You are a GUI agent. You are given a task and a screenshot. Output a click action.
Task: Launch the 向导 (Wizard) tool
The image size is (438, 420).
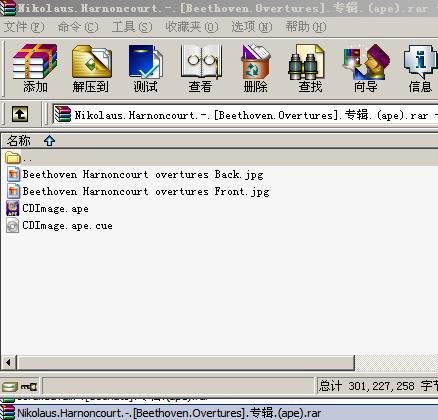point(366,68)
